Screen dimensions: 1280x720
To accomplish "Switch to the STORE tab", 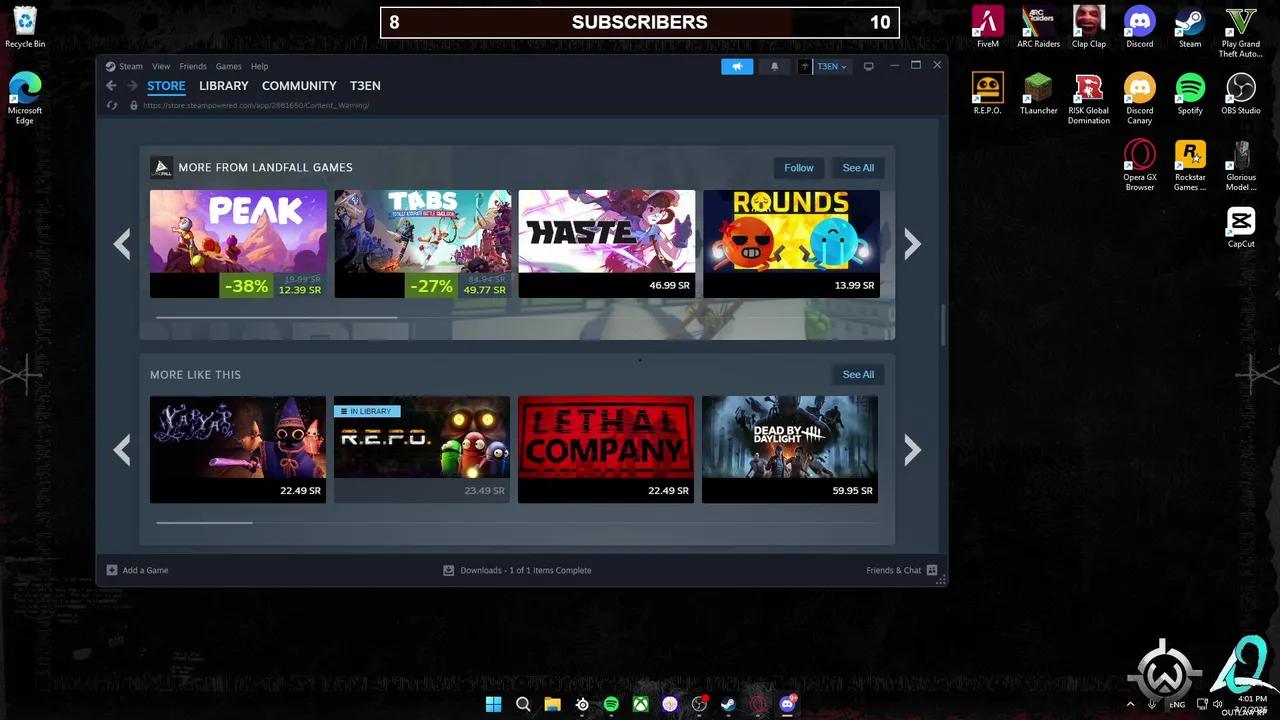I will 166,86.
